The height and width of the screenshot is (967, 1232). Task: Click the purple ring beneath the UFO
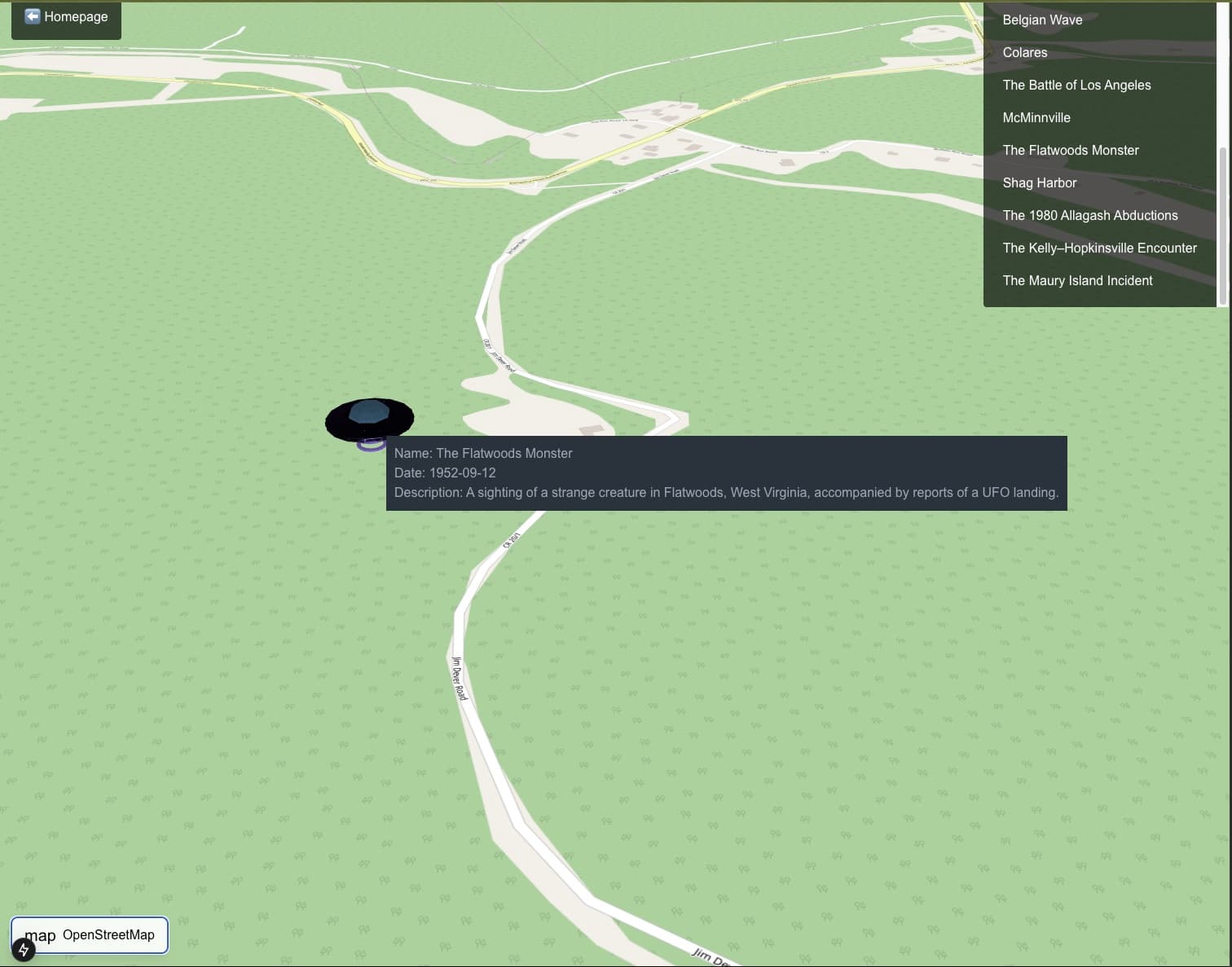coord(371,445)
